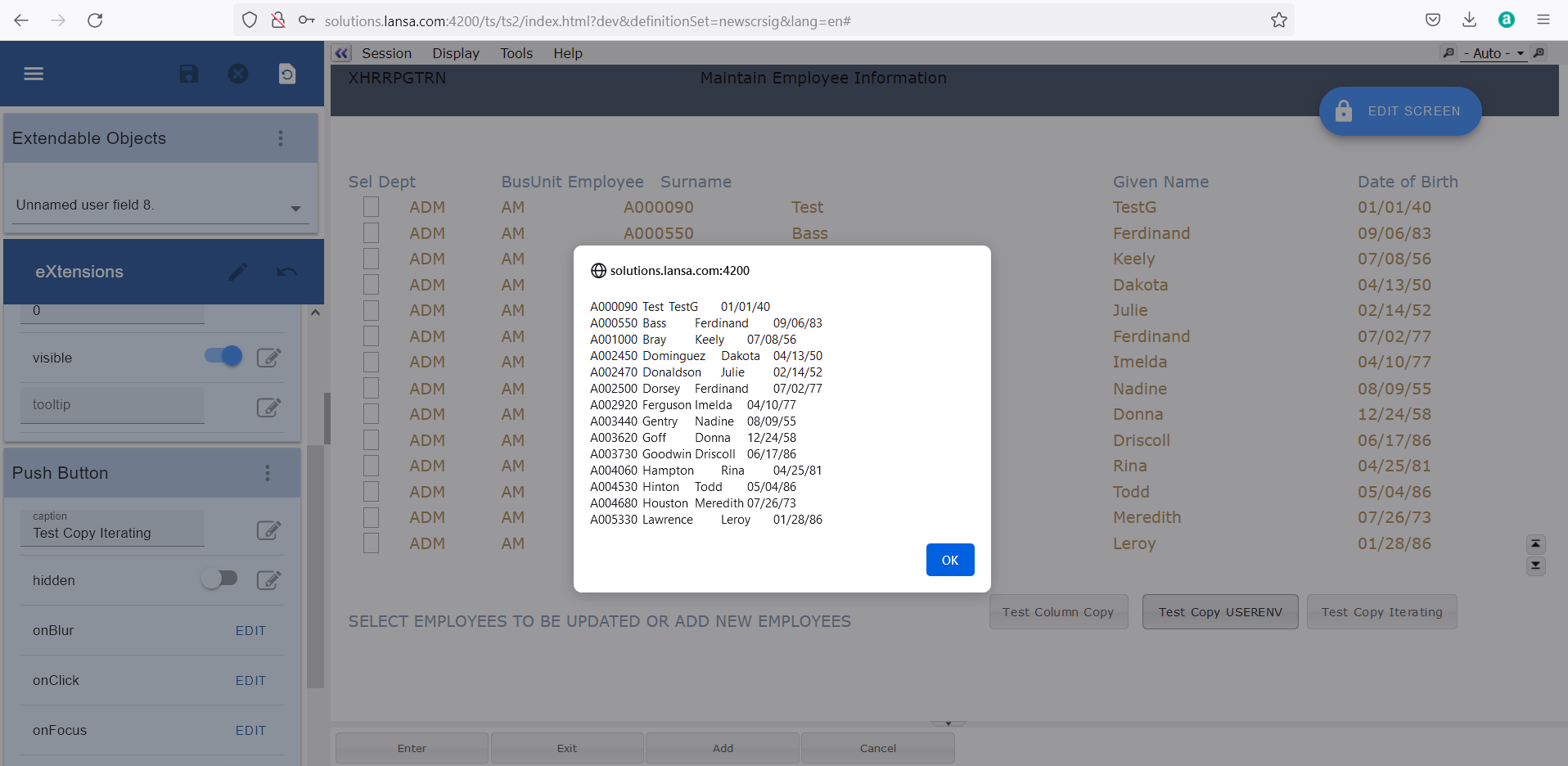1568x766 pixels.
Task: Discard changes with the circled X icon
Action: [238, 74]
